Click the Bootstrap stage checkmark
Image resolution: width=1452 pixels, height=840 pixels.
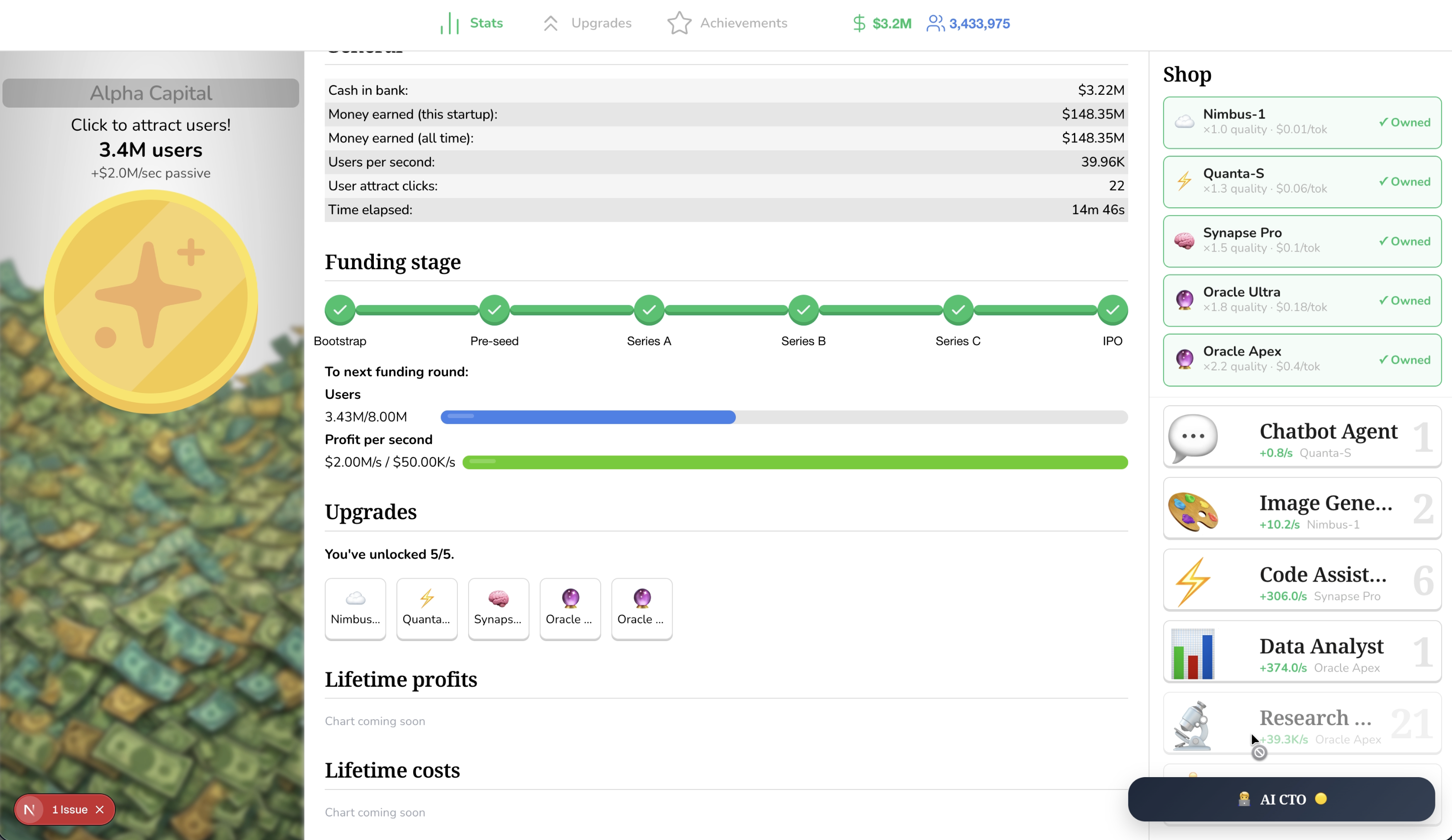(x=340, y=310)
